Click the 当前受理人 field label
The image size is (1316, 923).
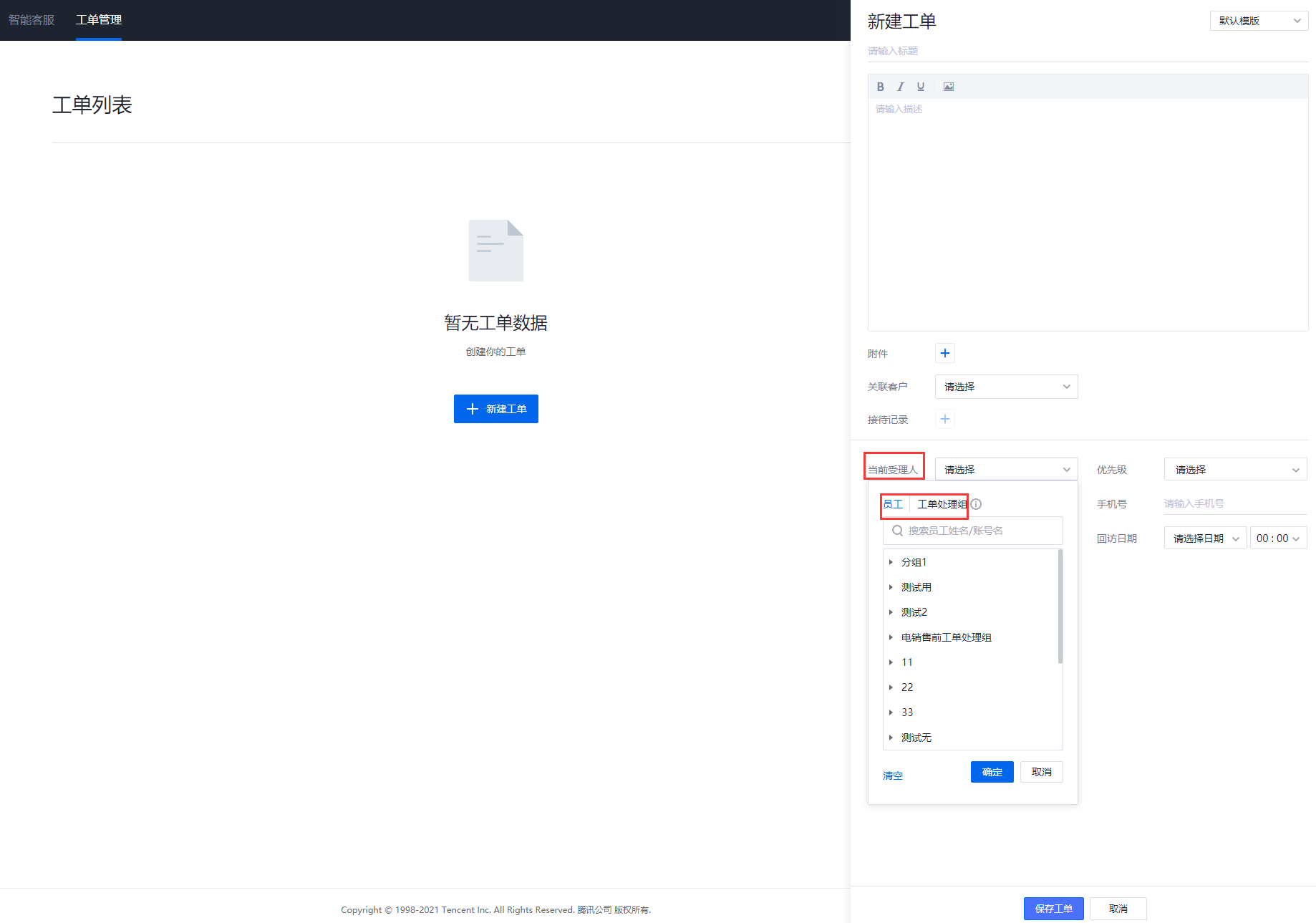coord(893,470)
